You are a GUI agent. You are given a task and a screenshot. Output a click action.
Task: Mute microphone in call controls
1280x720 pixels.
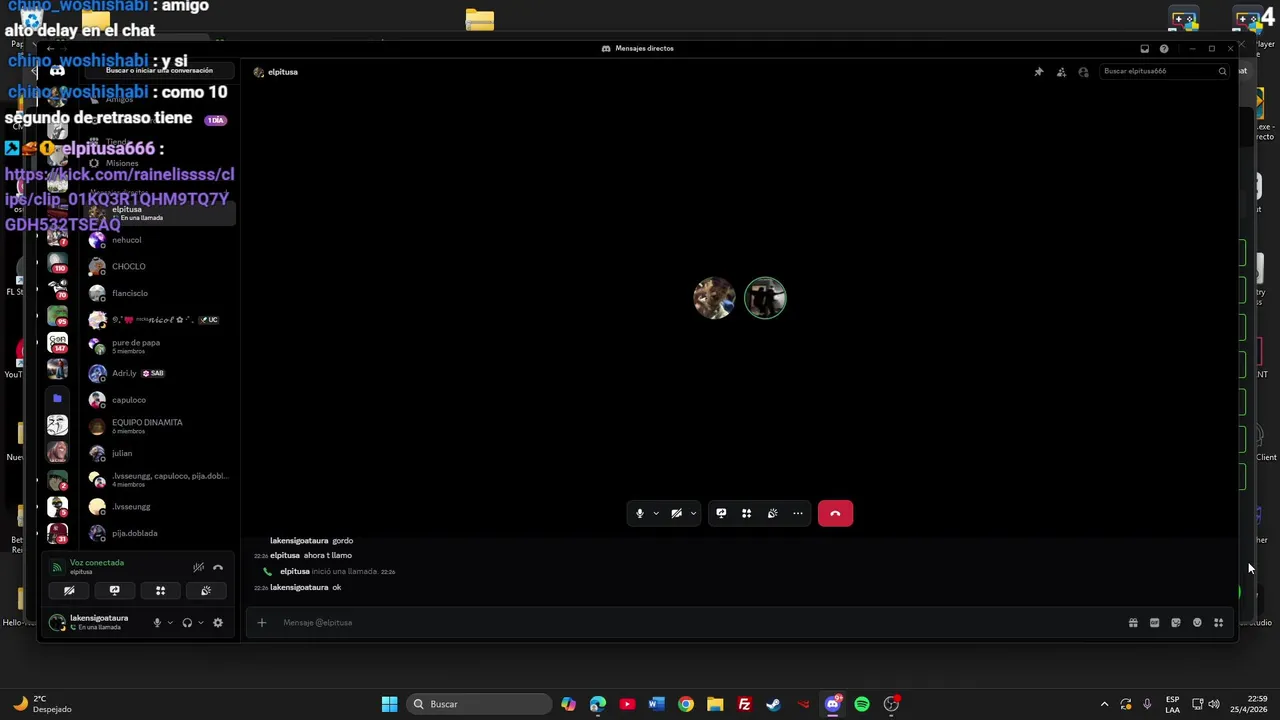pos(640,513)
